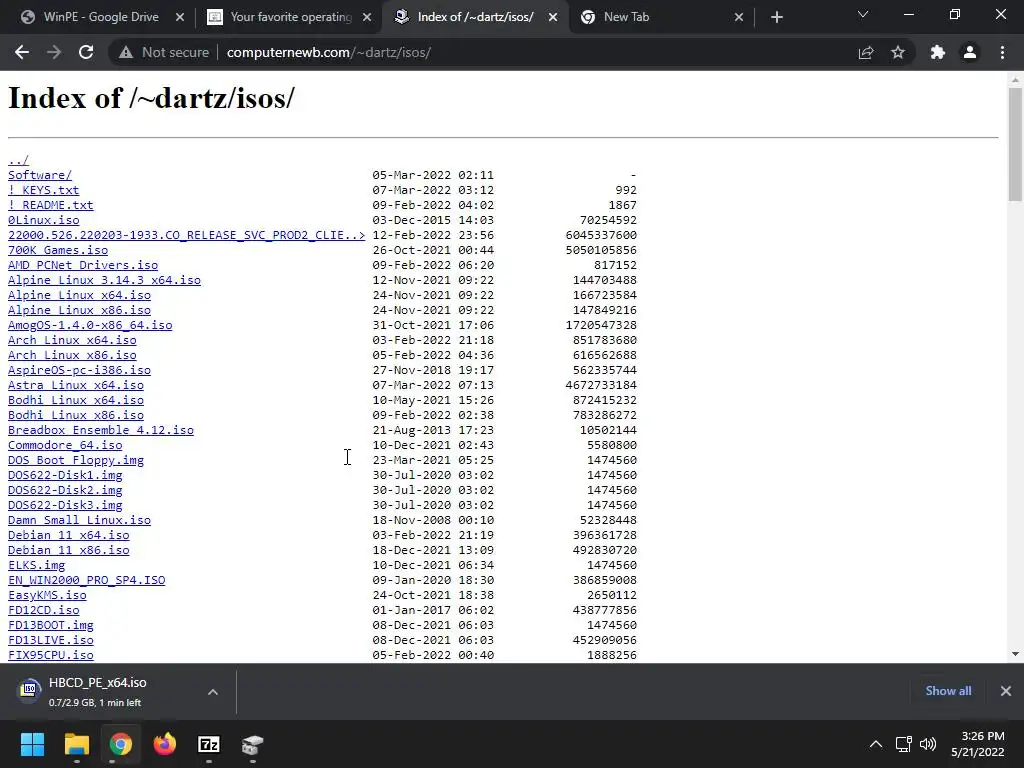Download Alpine Linux 3.14.3 x64.iso
Viewport: 1024px width, 768px height.
click(x=104, y=280)
